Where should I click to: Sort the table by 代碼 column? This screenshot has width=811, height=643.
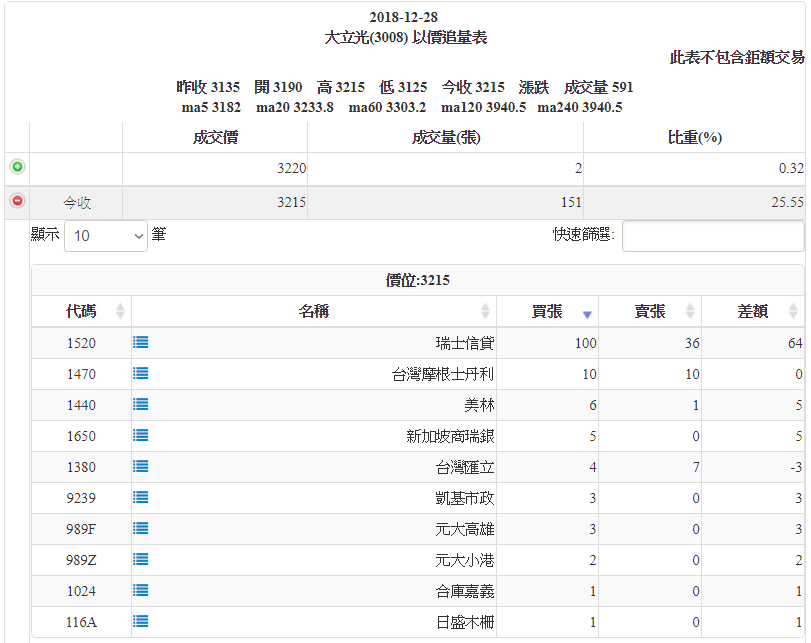pyautogui.click(x=81, y=311)
